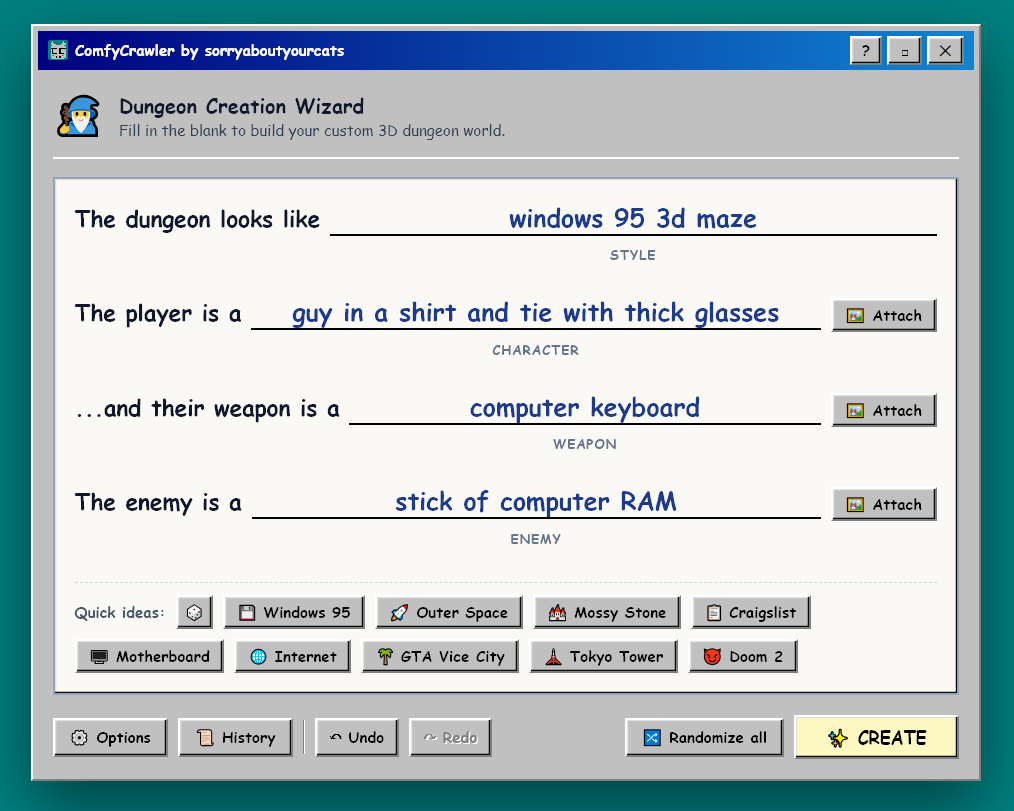Close the ComfyCrawler window
This screenshot has height=811, width=1014.
click(945, 50)
